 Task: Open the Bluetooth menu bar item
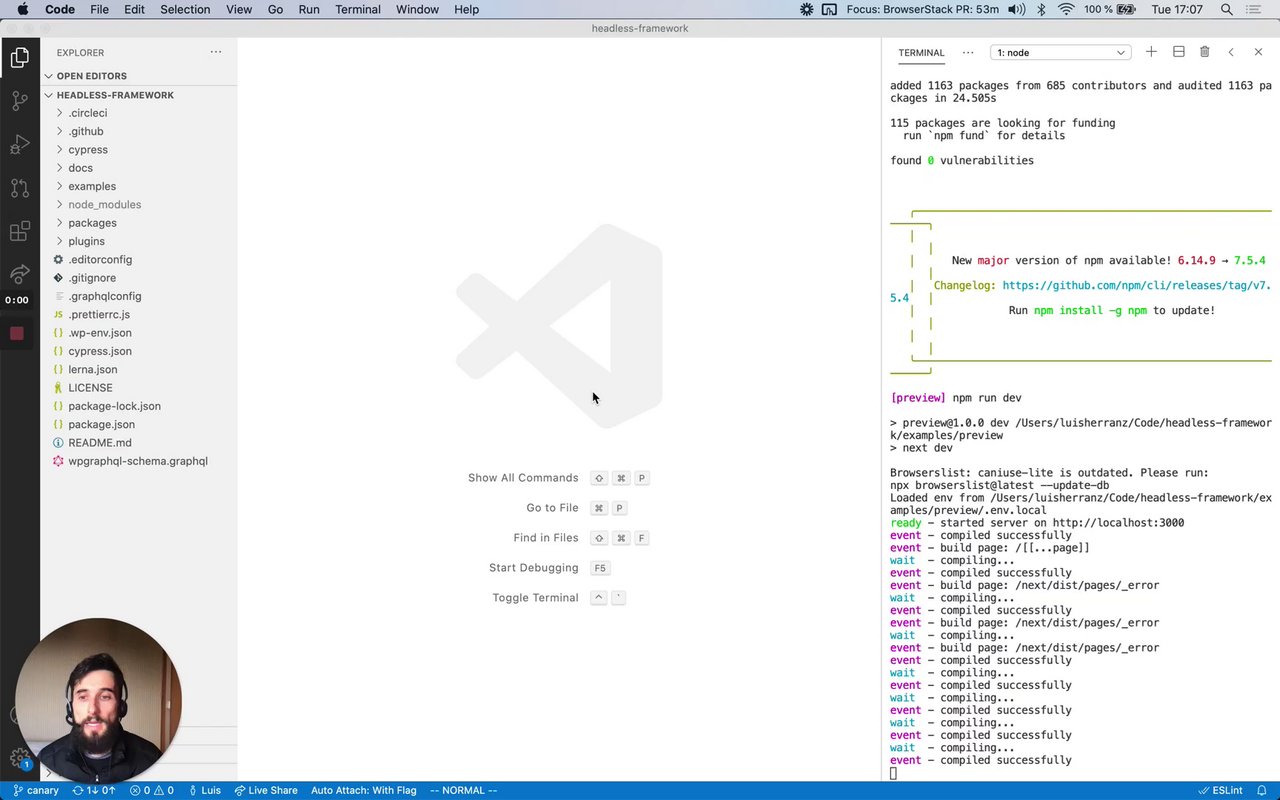coord(1040,9)
